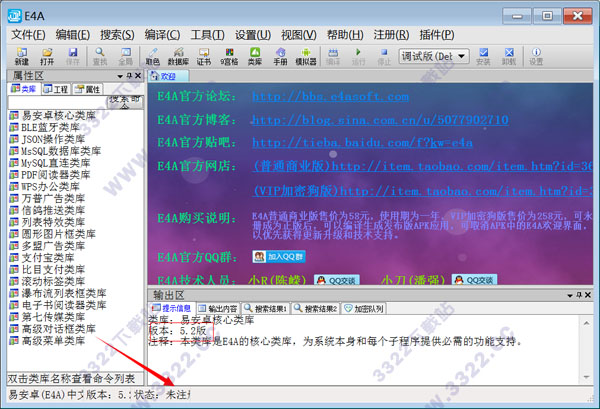Close the 输出区 panel with X
The image size is (600, 409).
click(x=588, y=295)
